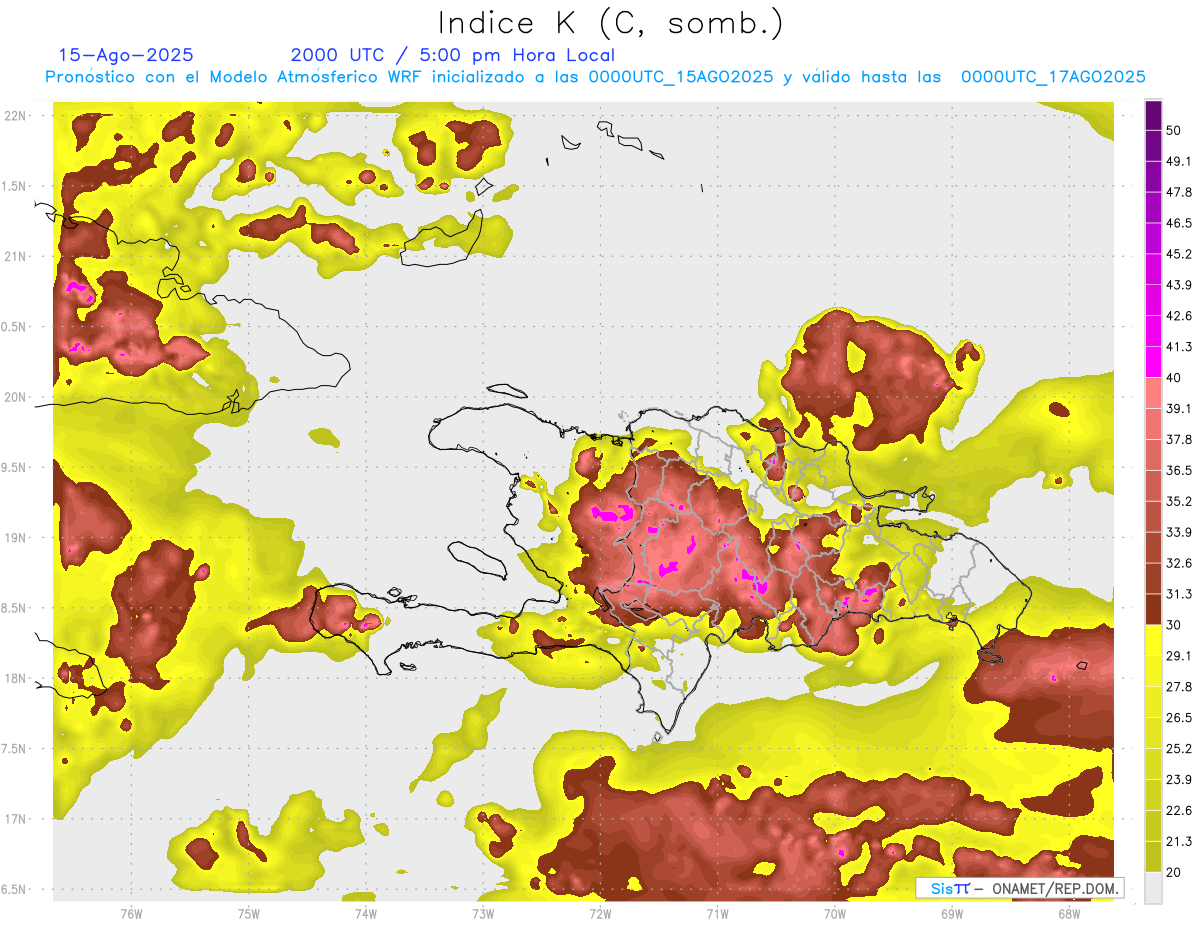The width and height of the screenshot is (1200, 927).
Task: Click the "76W" longitude axis label
Action: tap(131, 913)
